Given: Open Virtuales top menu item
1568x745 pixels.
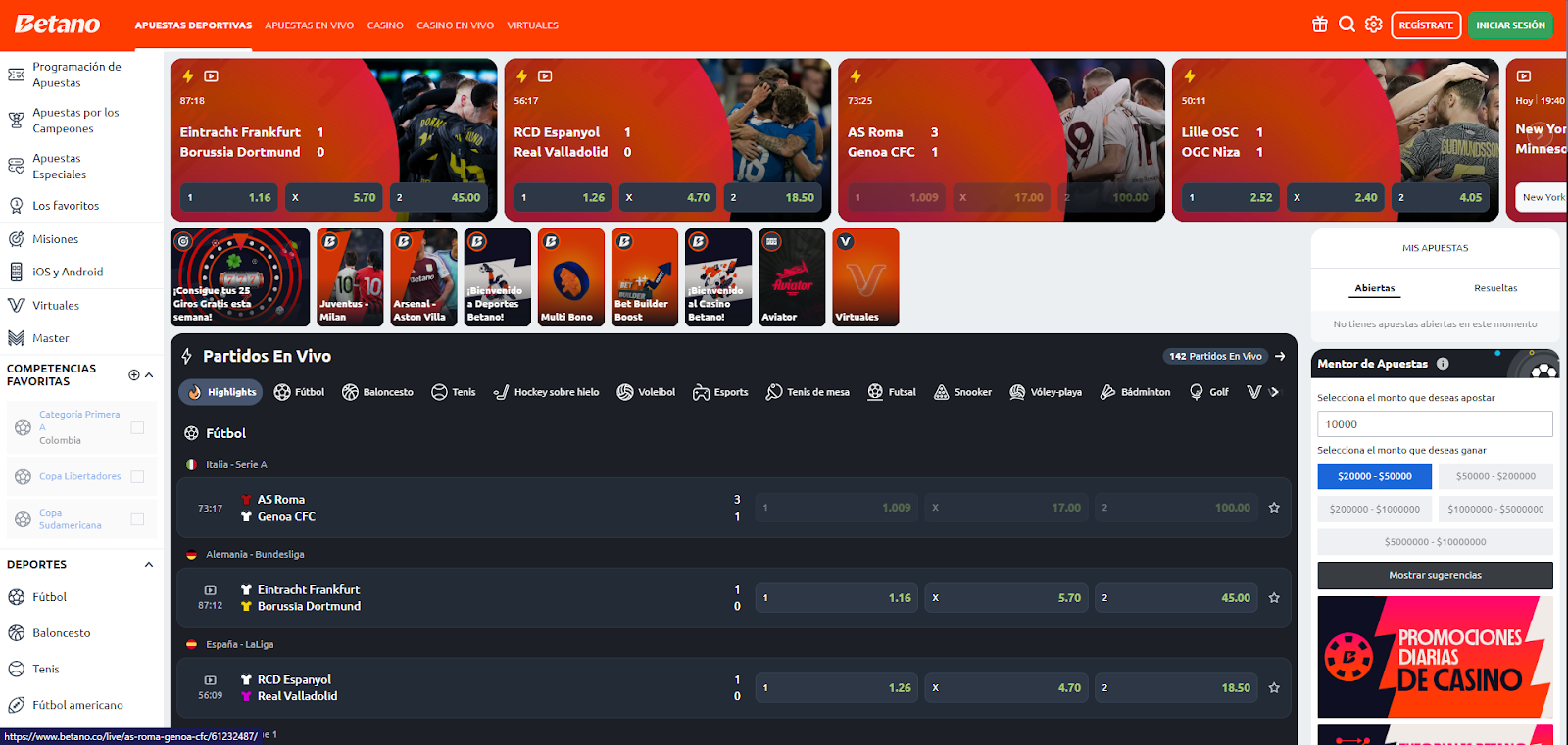Looking at the screenshot, I should point(532,25).
